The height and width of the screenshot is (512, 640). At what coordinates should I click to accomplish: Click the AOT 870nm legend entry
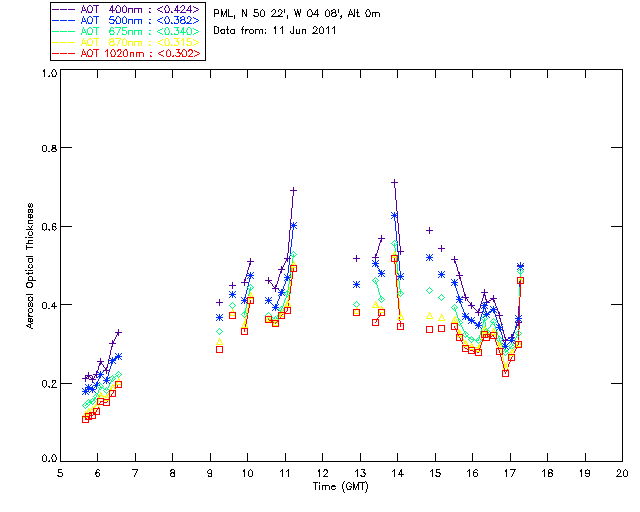127,42
